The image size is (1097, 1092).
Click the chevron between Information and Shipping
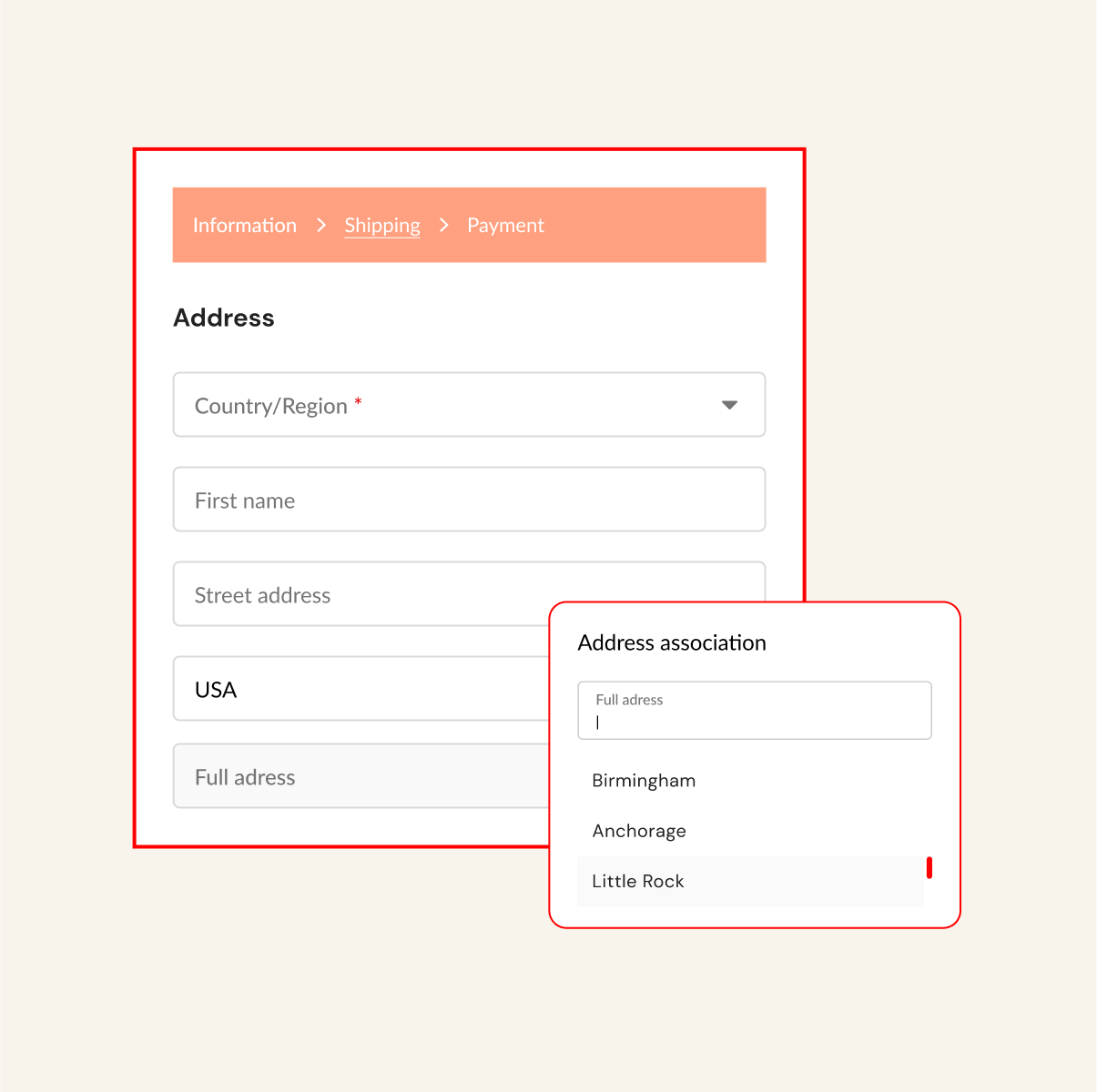321,225
